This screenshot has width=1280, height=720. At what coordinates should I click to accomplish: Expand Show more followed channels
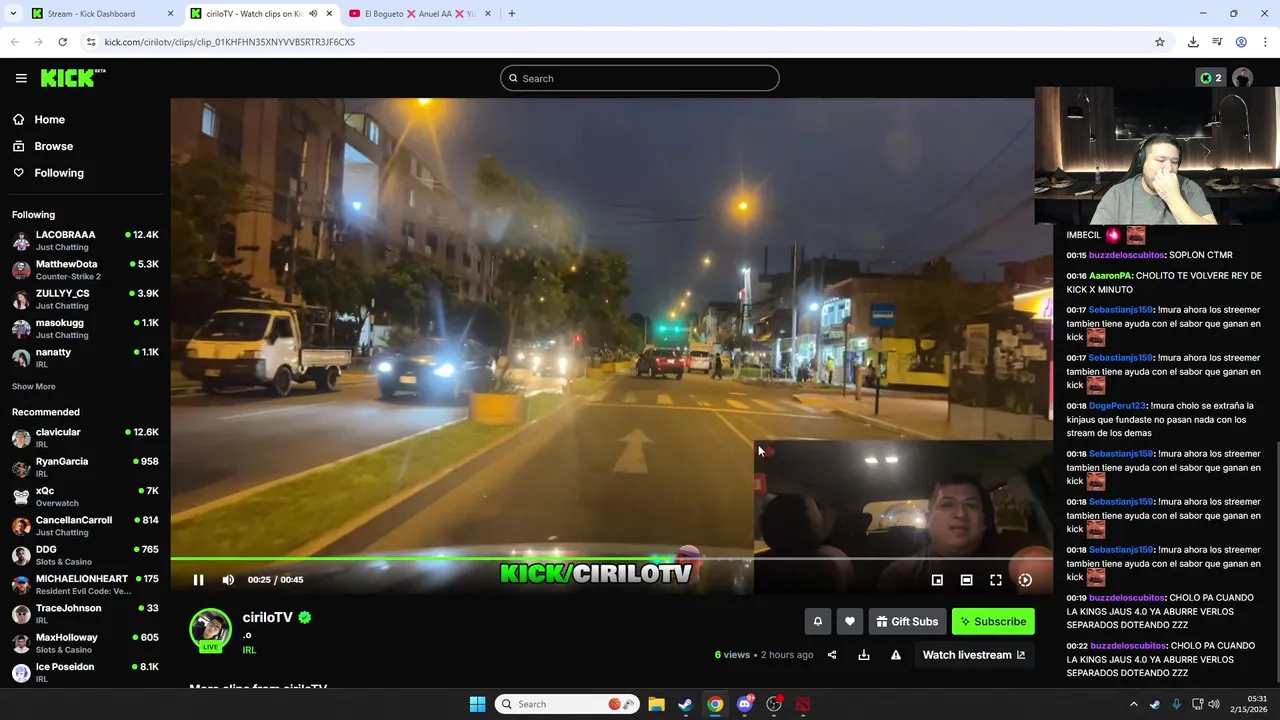(x=34, y=387)
